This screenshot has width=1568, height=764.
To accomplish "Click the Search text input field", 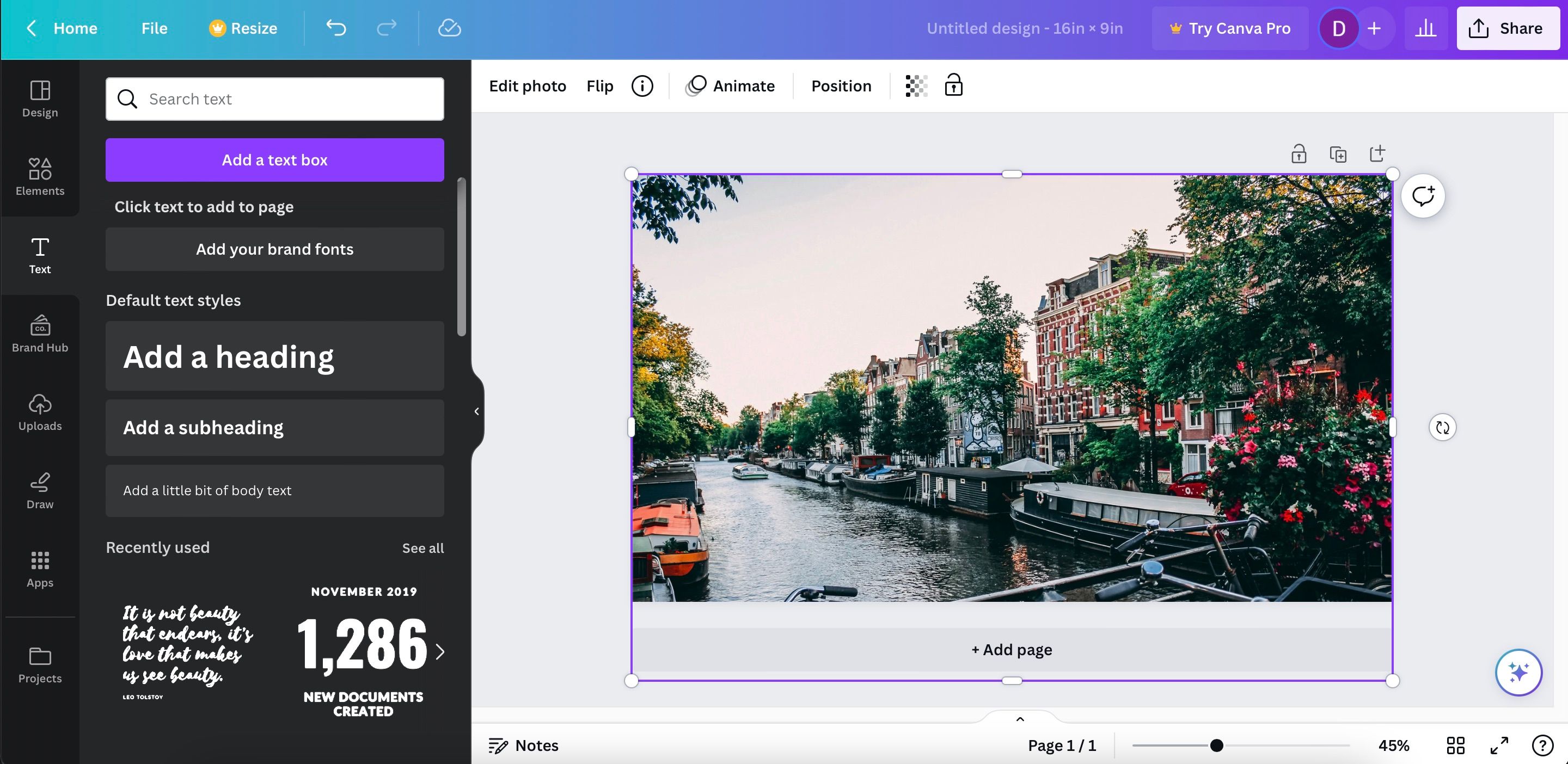I will click(274, 98).
